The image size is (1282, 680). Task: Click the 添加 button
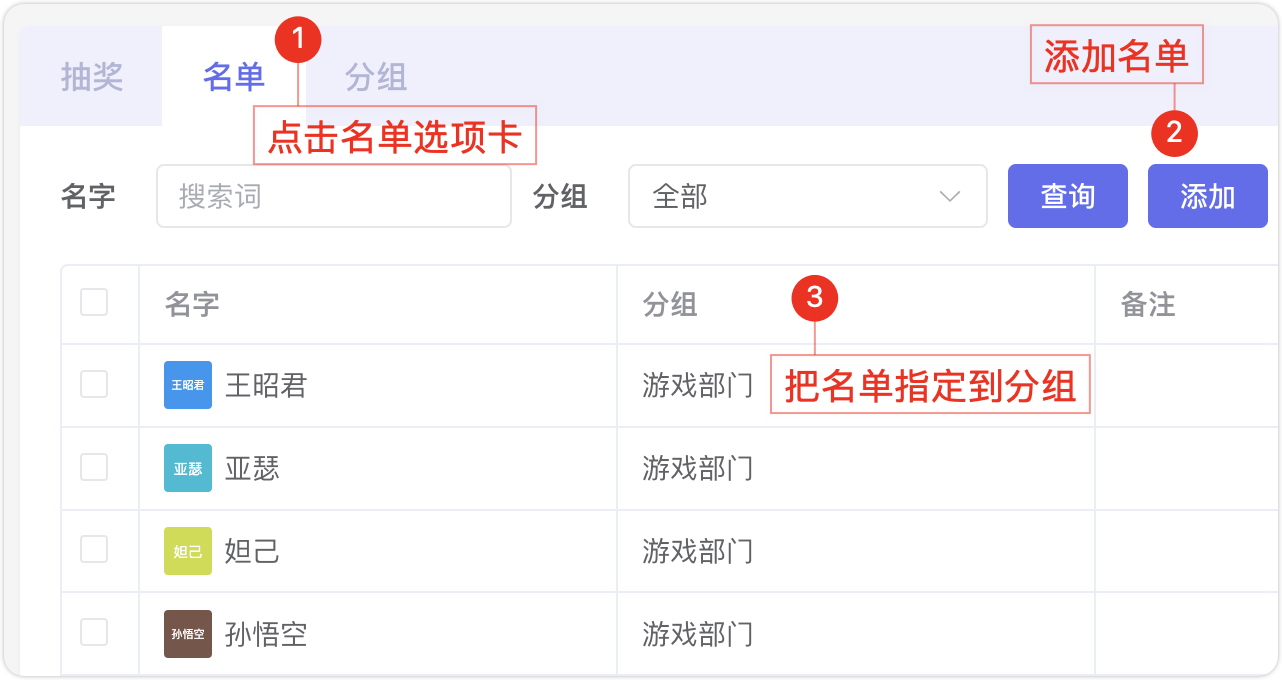pyautogui.click(x=1208, y=196)
